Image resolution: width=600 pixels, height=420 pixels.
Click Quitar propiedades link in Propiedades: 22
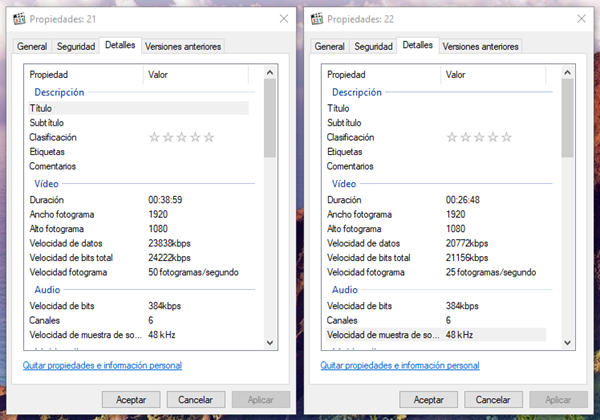tap(400, 365)
